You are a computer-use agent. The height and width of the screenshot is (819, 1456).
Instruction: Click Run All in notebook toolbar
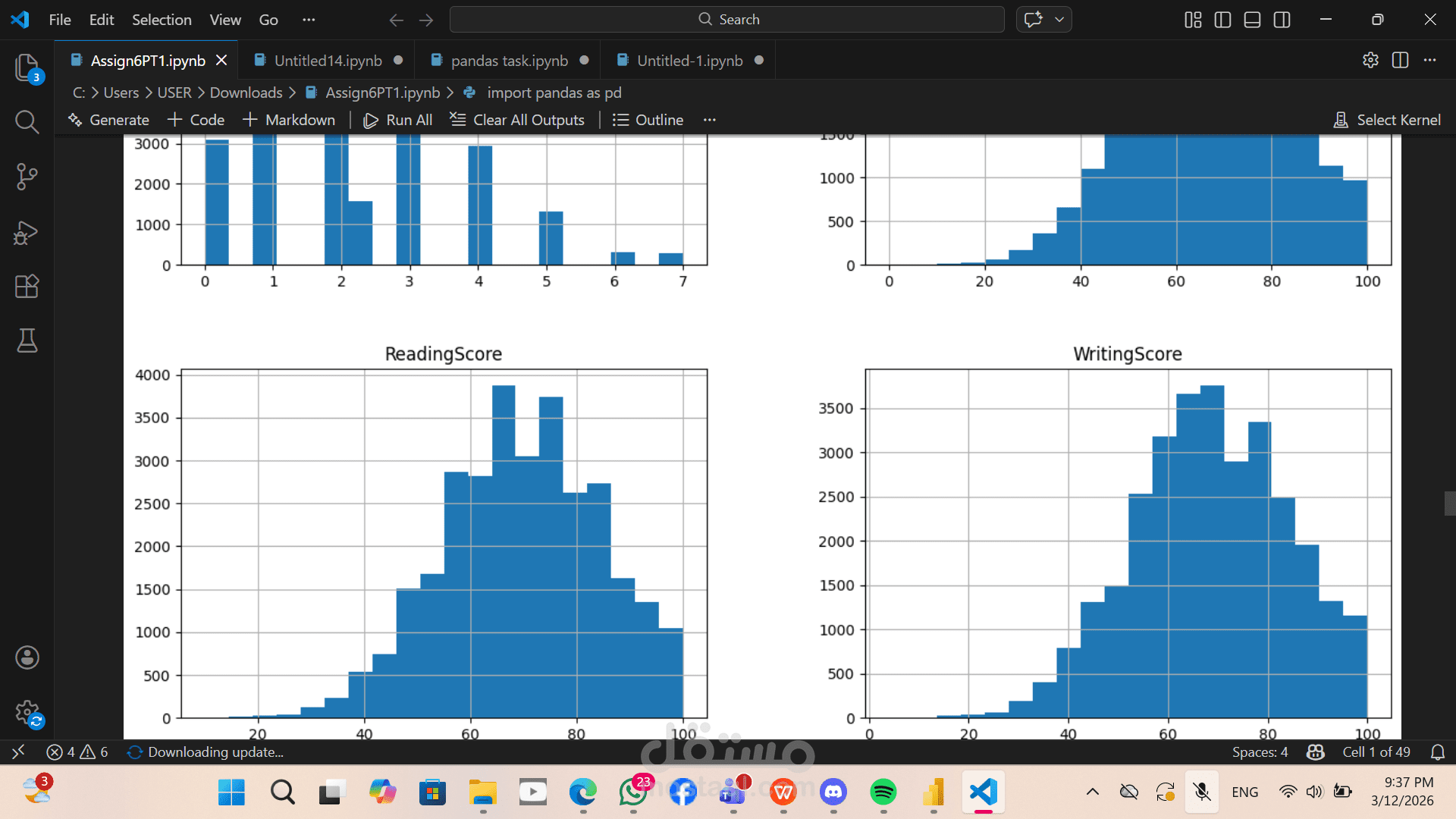[398, 120]
